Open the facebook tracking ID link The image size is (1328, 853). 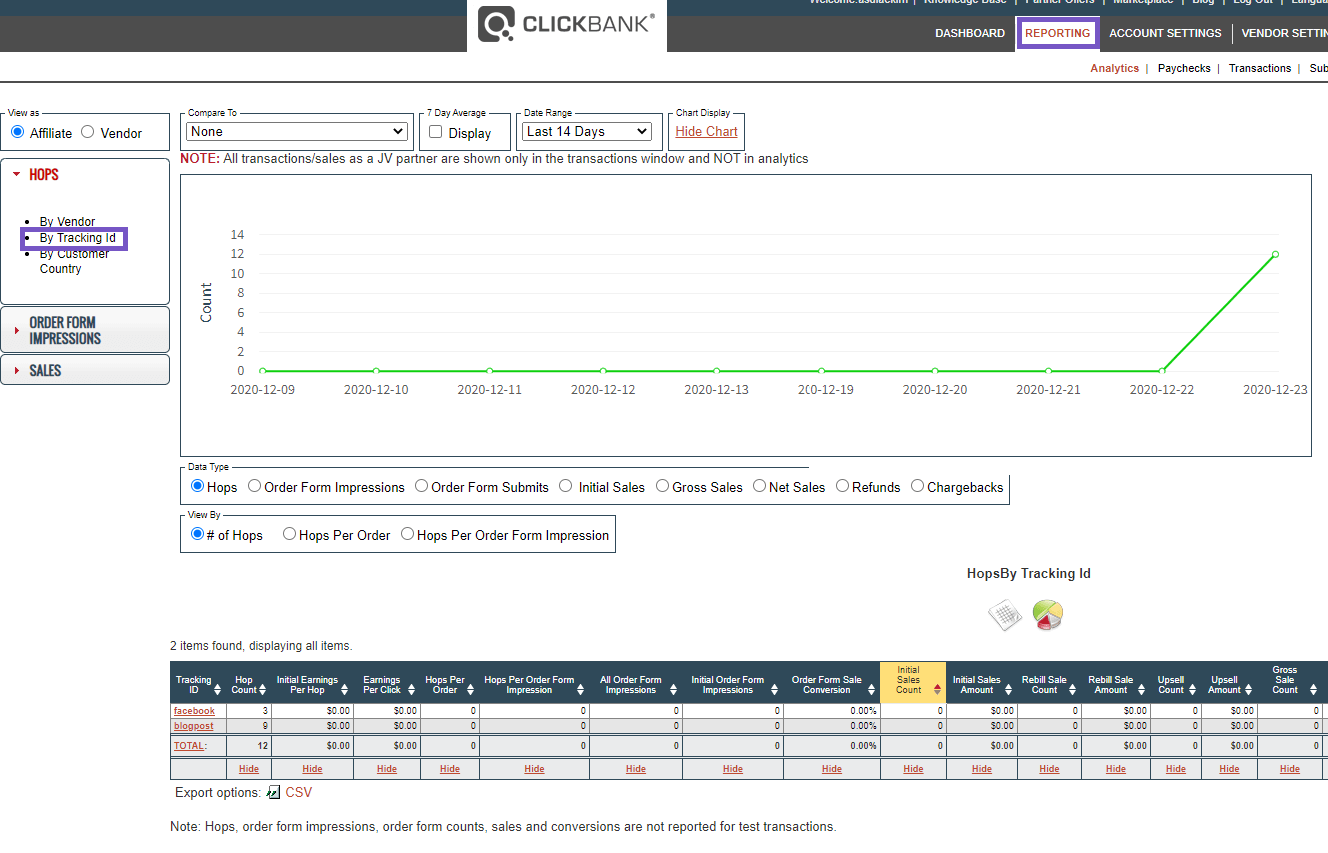pyautogui.click(x=194, y=711)
